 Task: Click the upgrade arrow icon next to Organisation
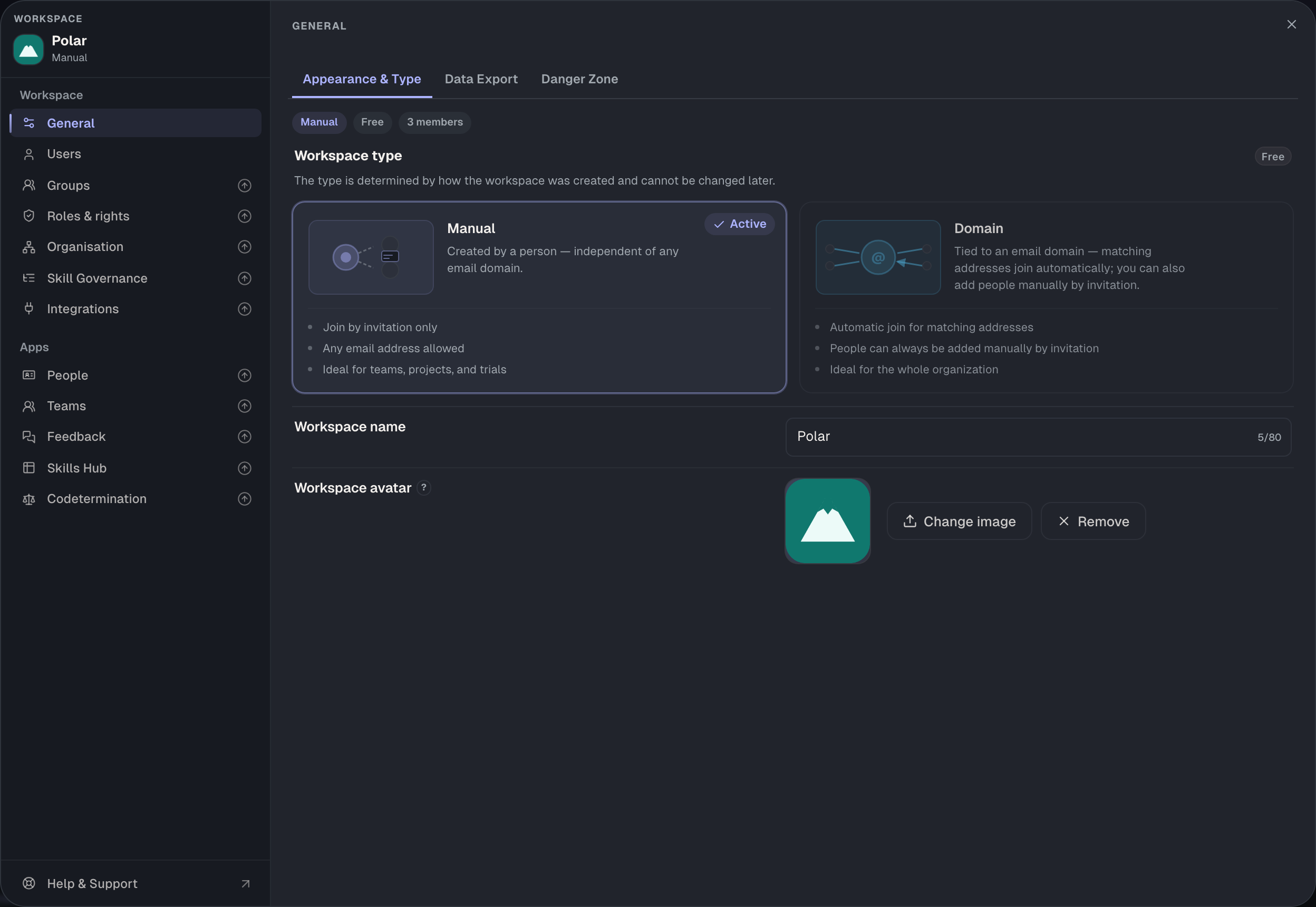244,247
